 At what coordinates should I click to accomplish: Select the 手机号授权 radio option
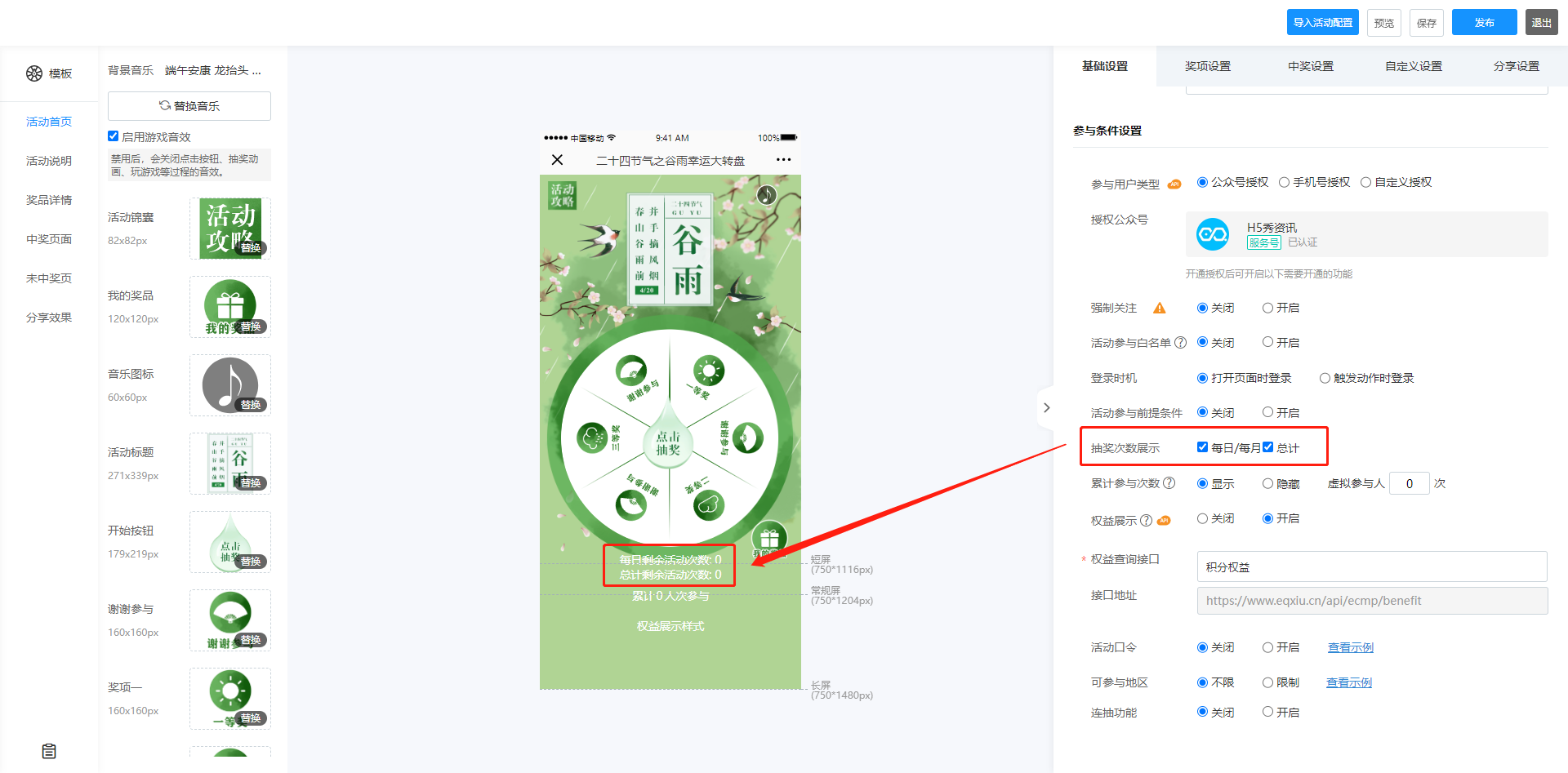pyautogui.click(x=1284, y=182)
